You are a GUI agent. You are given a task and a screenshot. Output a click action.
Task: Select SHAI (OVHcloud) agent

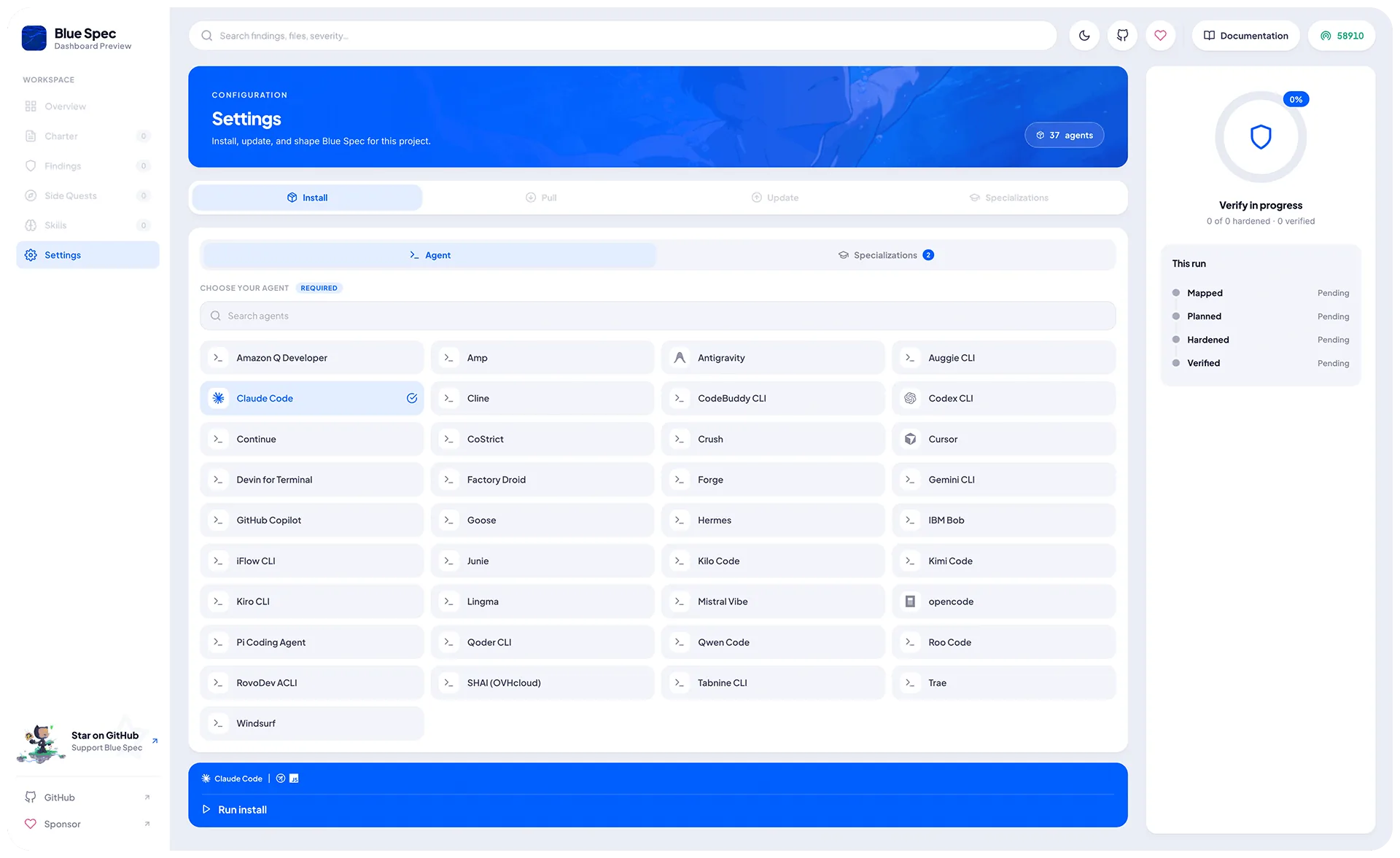click(542, 683)
